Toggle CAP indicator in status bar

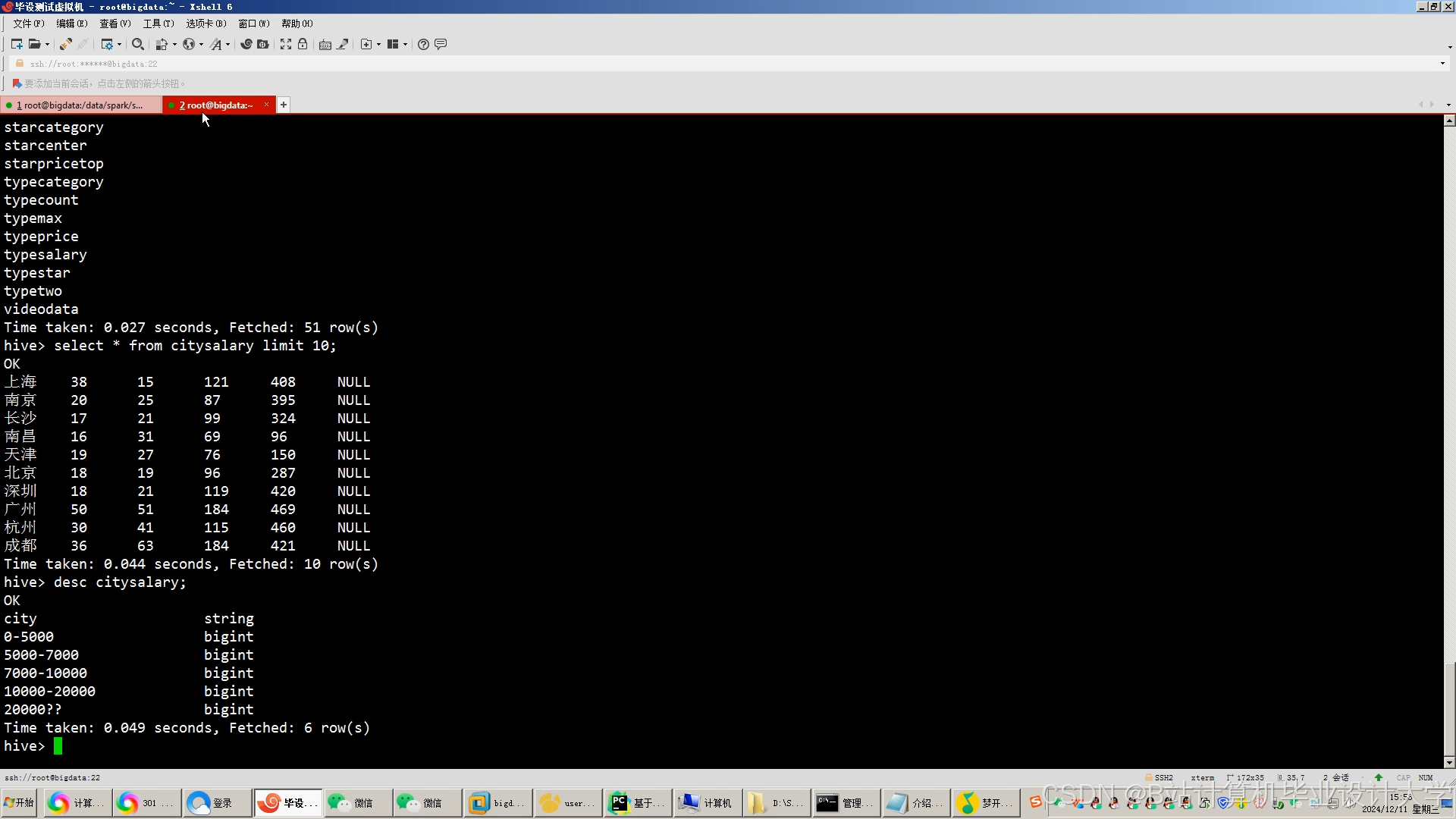coord(1404,777)
